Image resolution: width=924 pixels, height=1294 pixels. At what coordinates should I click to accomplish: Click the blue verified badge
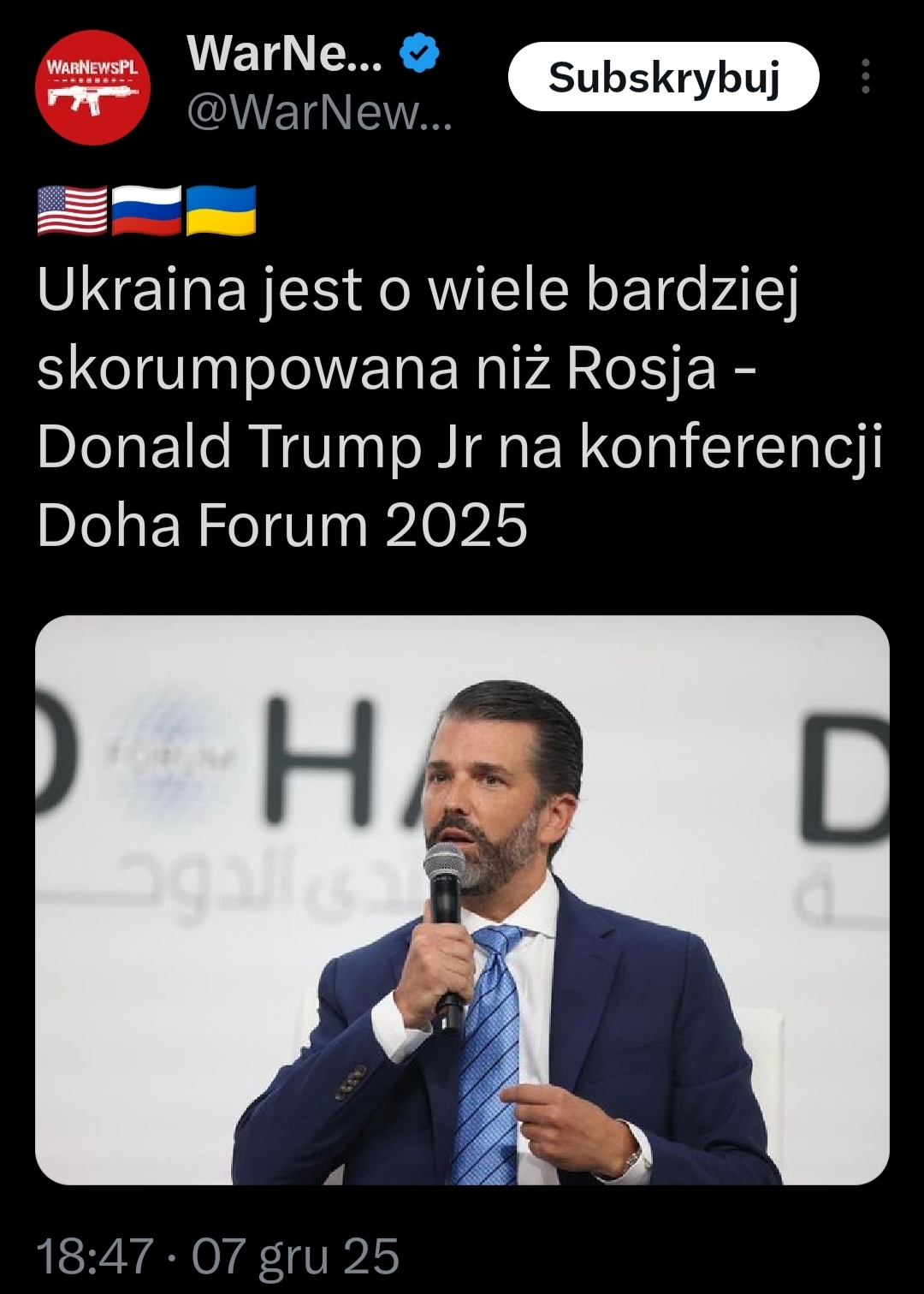click(x=420, y=55)
